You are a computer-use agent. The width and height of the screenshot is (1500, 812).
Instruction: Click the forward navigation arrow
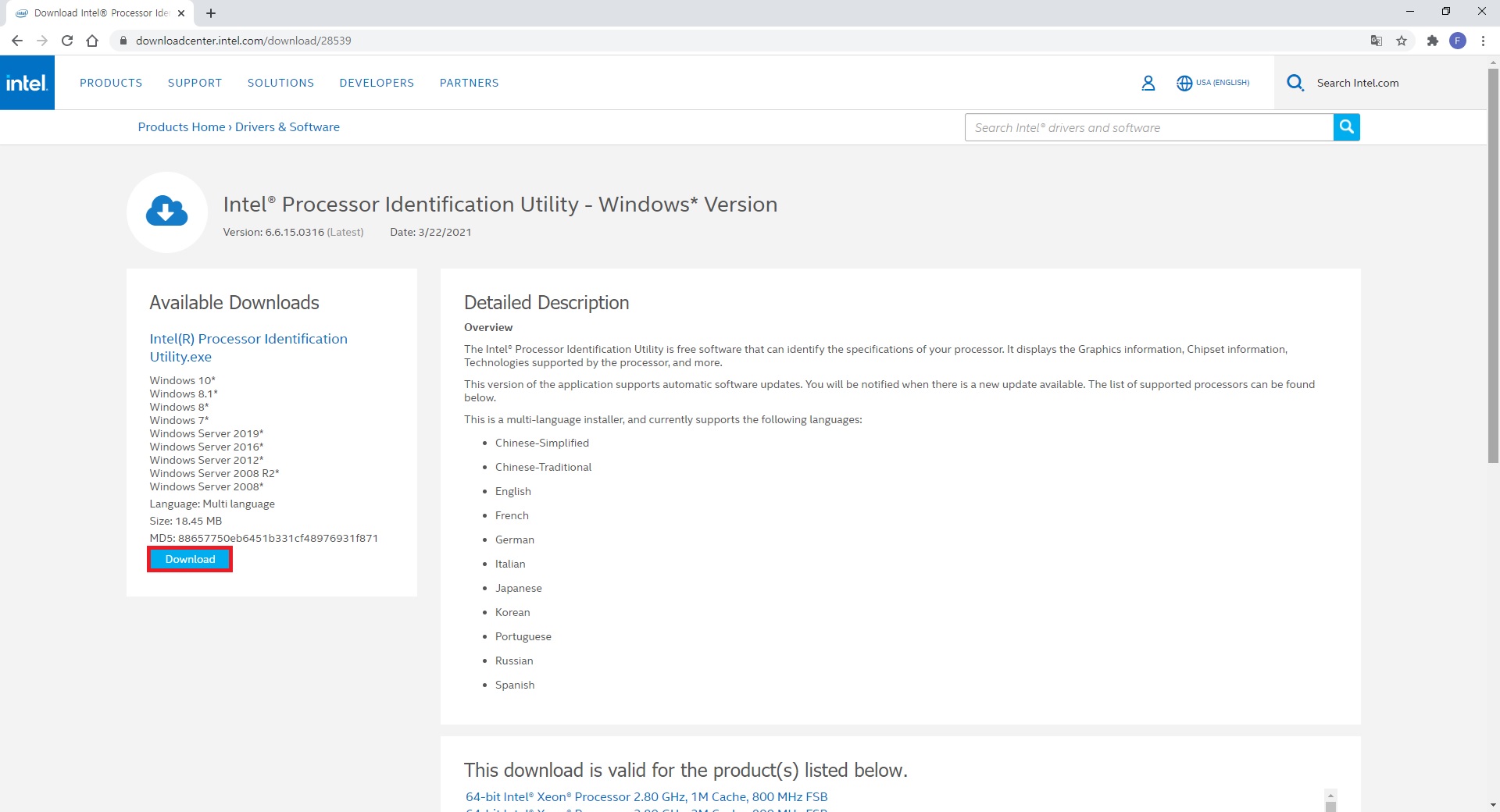[x=42, y=41]
